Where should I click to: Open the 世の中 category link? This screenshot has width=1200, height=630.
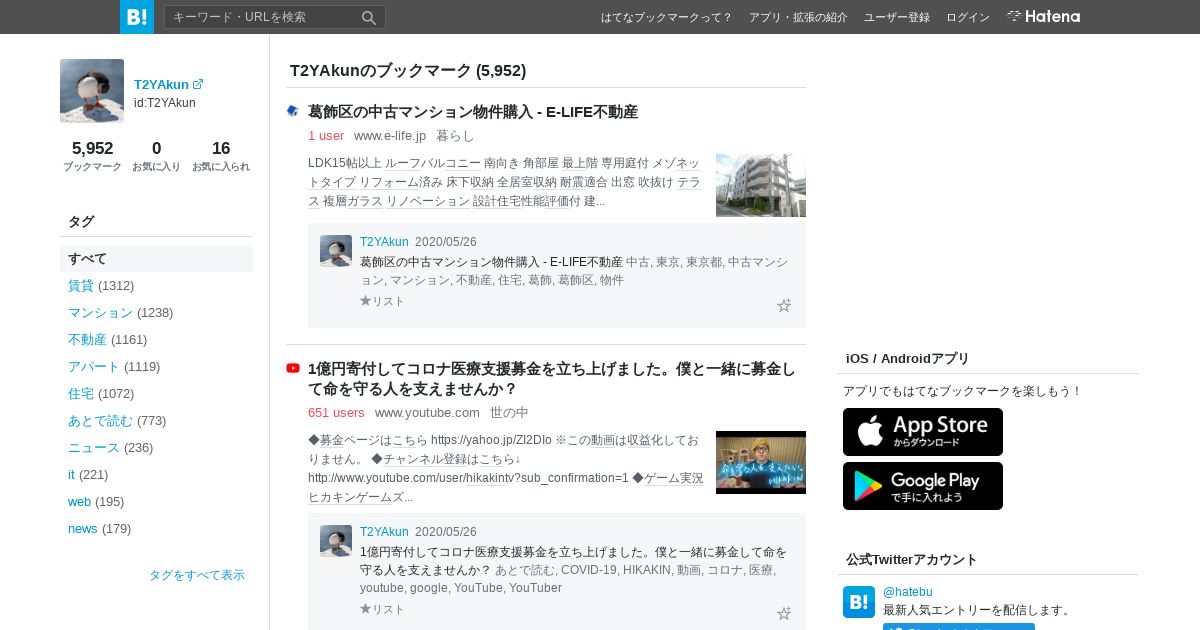tap(509, 412)
